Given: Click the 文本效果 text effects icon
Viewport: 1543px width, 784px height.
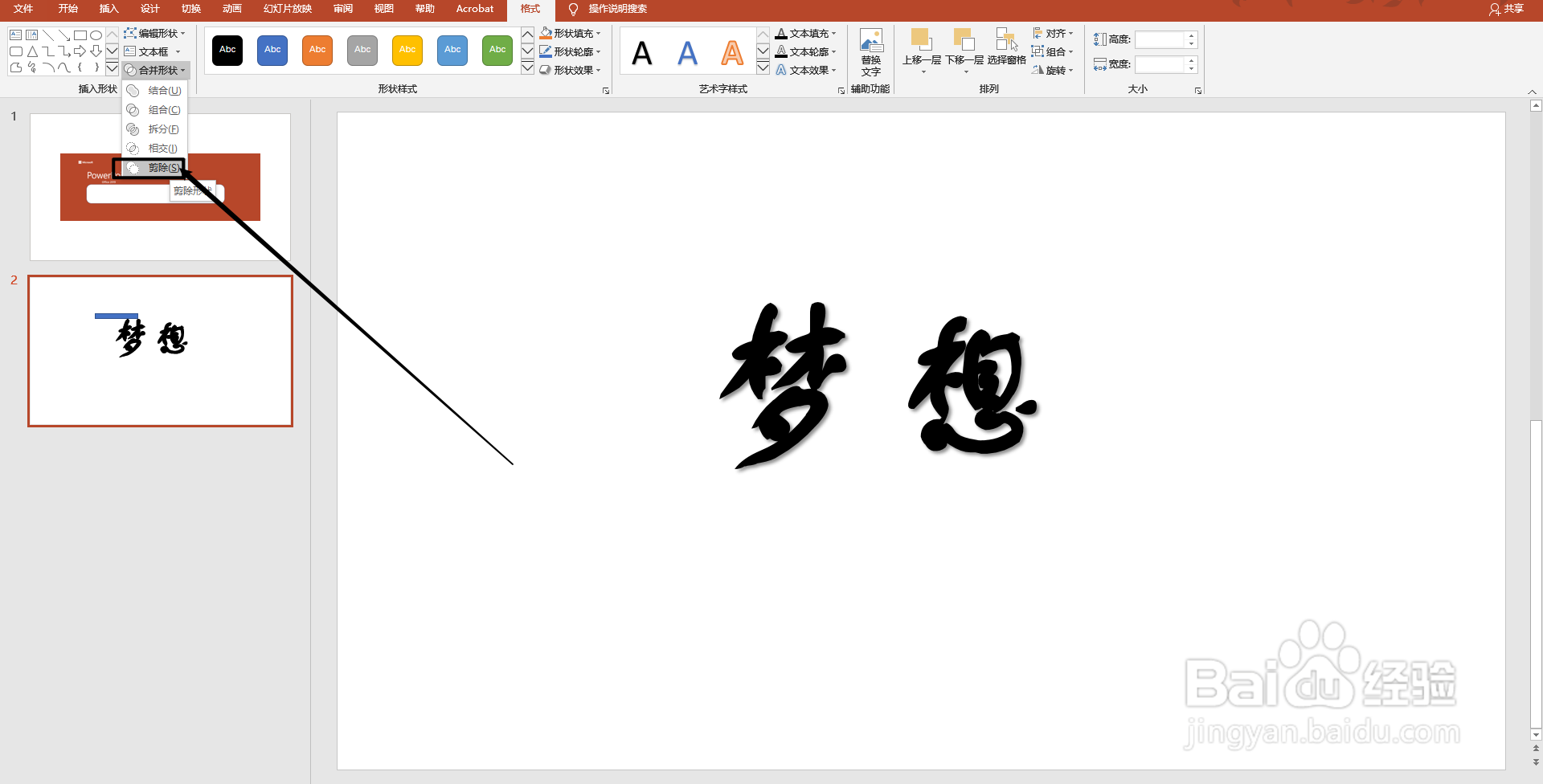Looking at the screenshot, I should click(x=806, y=70).
